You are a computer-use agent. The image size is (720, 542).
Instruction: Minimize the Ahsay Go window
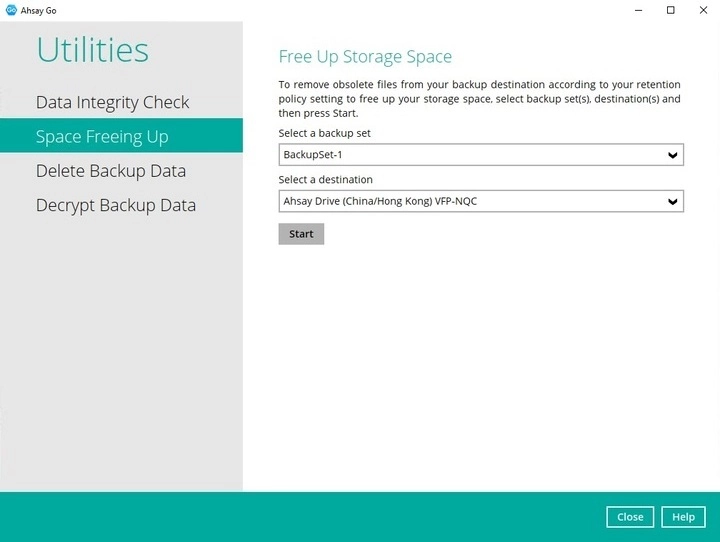click(x=638, y=10)
